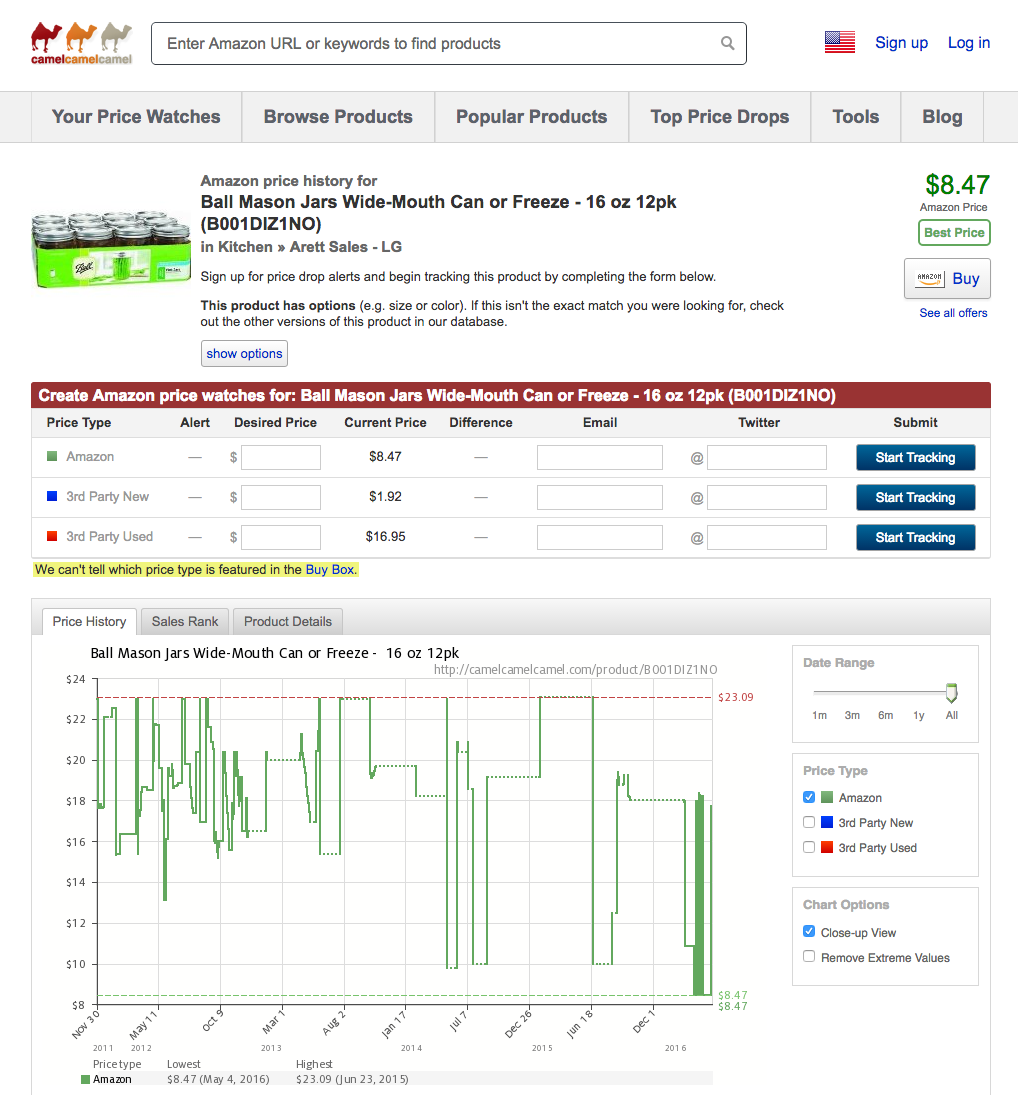This screenshot has width=1018, height=1095.
Task: Click Start Tracking for Amazon row
Action: tap(915, 457)
